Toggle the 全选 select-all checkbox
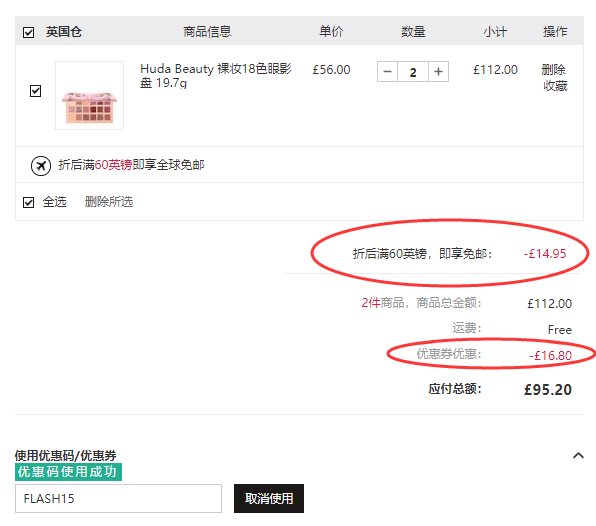 pyautogui.click(x=29, y=202)
